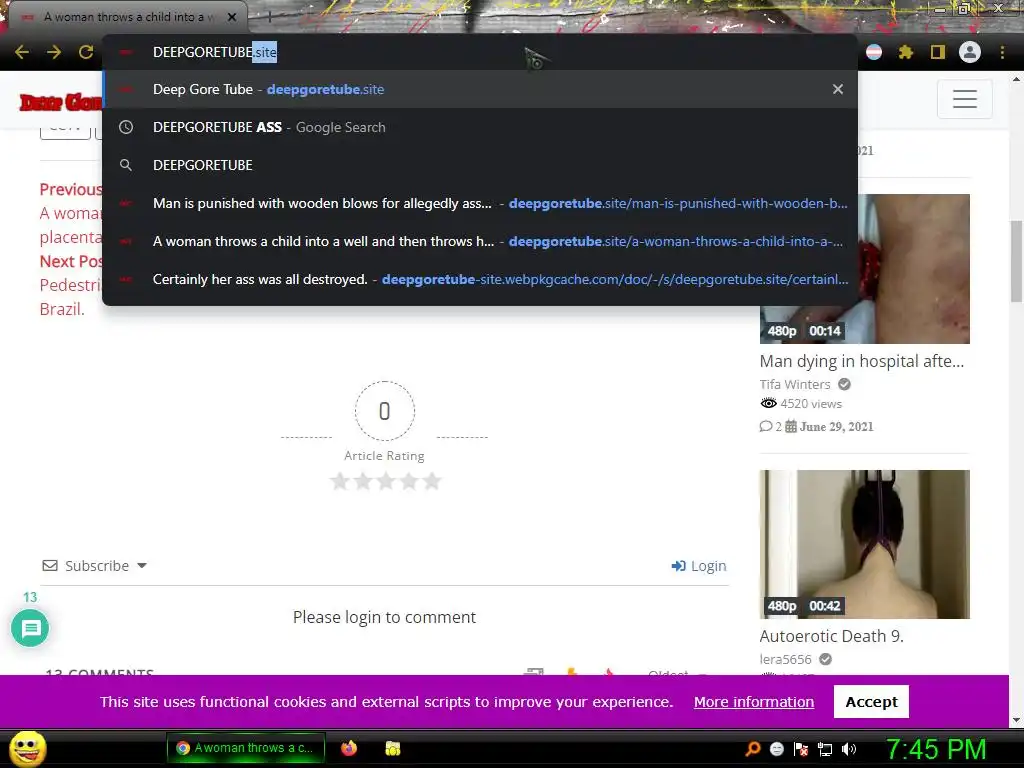Launch Firefox from the taskbar
This screenshot has width=1024, height=768.
pos(349,748)
